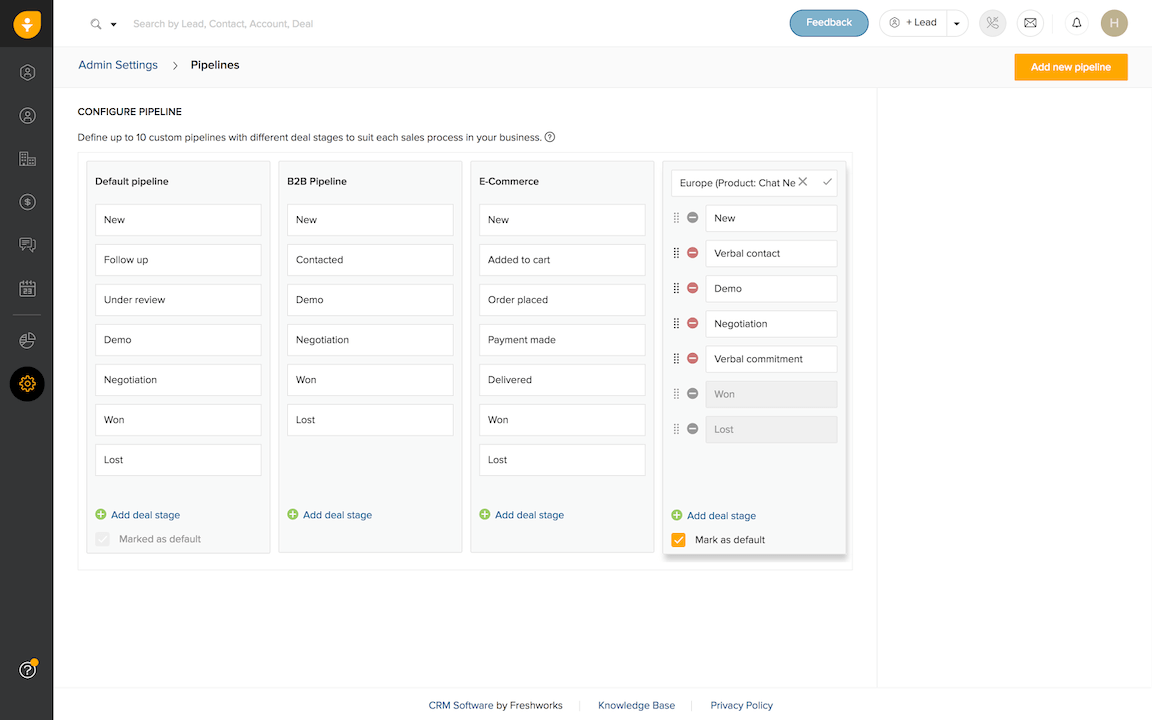Open the Leads section in the sidebar
The width and height of the screenshot is (1152, 720).
[27, 72]
